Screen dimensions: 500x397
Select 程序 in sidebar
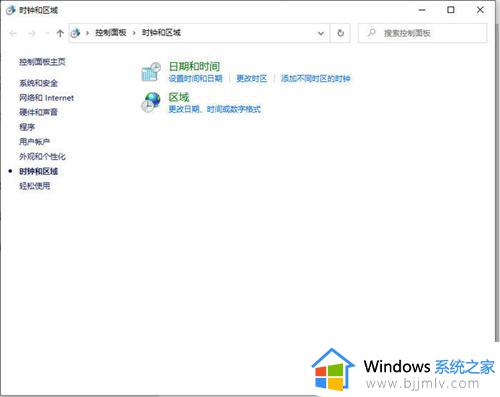(27, 127)
